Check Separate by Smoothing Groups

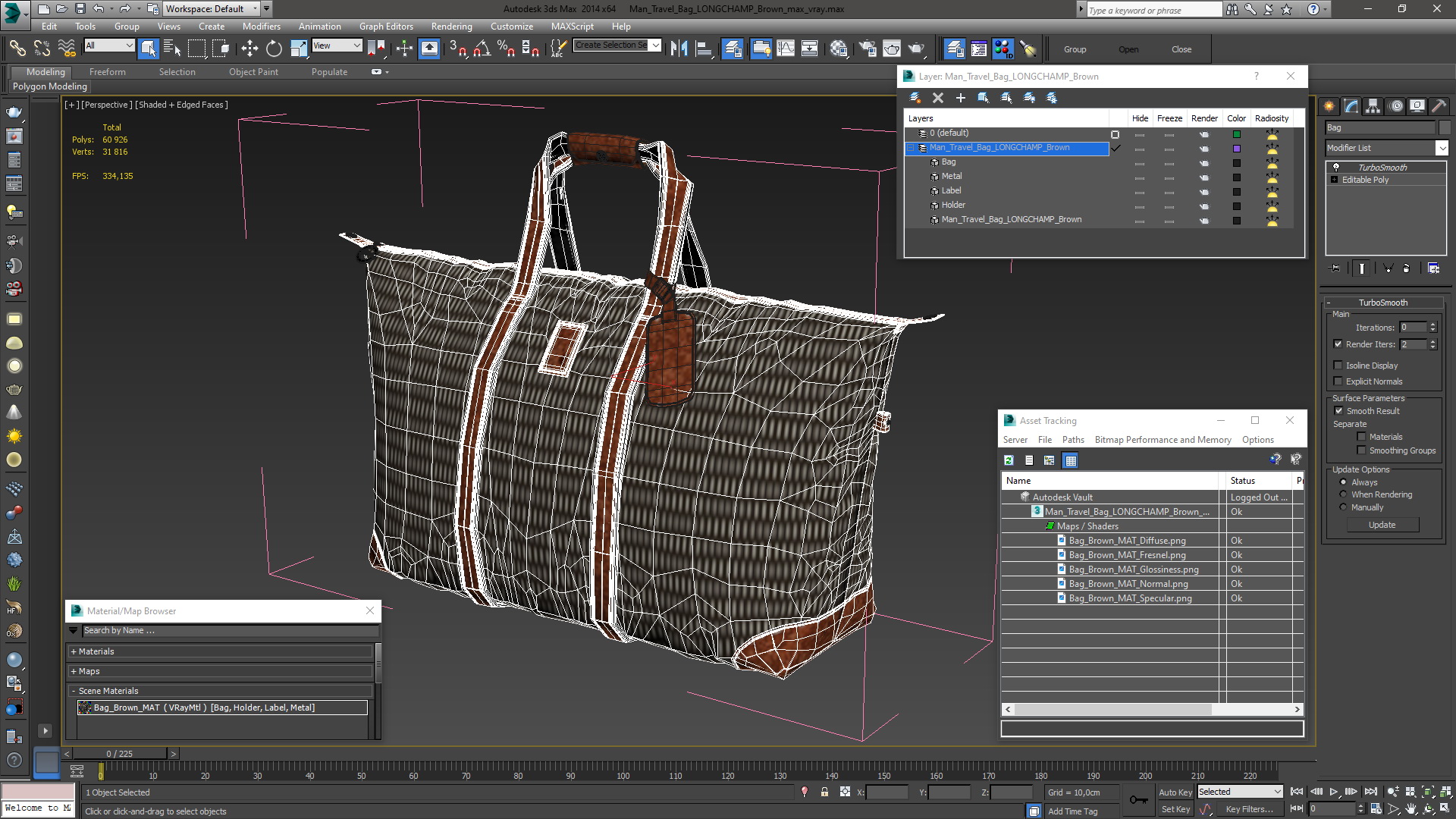1362,450
